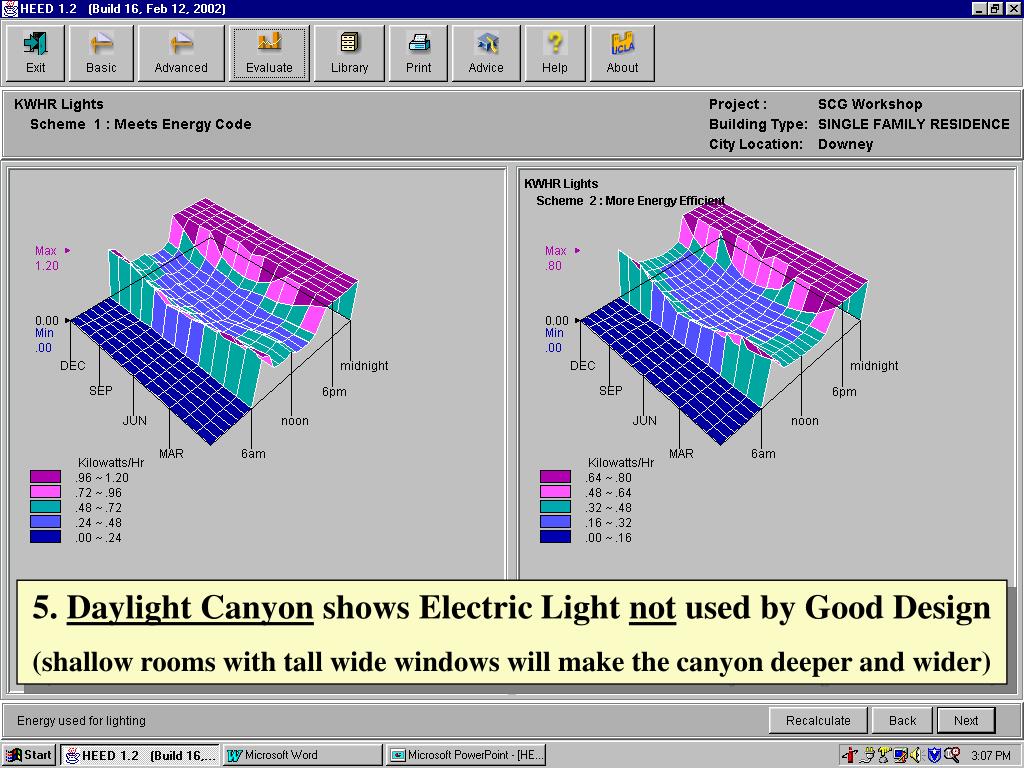
Task: Click the 'Downey' city location value
Action: tap(845, 144)
